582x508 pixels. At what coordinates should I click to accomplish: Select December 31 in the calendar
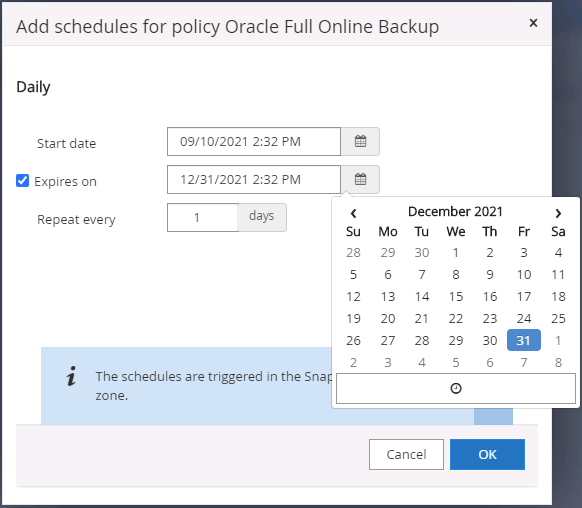pos(523,340)
